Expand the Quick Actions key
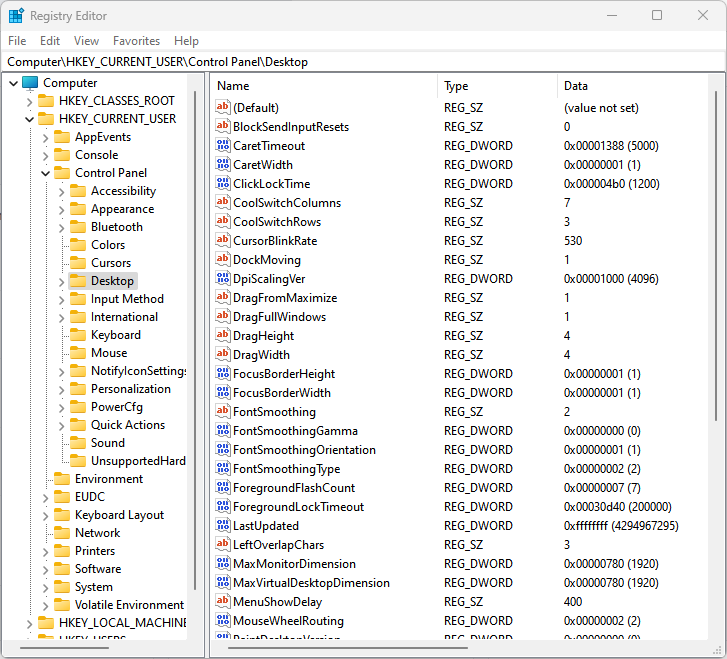The height and width of the screenshot is (659, 727). pyautogui.click(x=61, y=426)
